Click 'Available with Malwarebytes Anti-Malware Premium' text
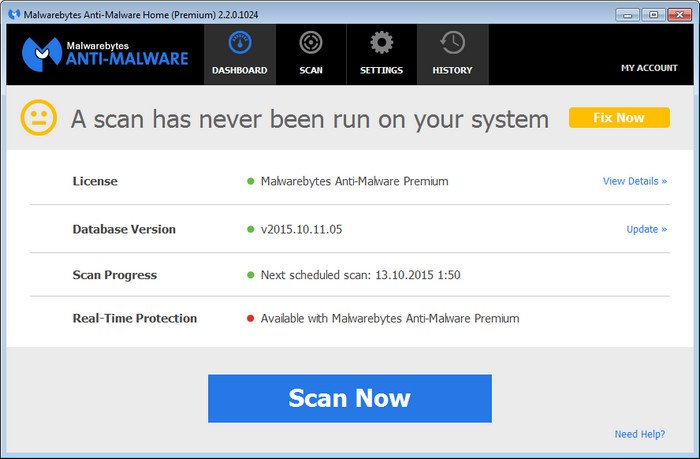 tap(390, 318)
